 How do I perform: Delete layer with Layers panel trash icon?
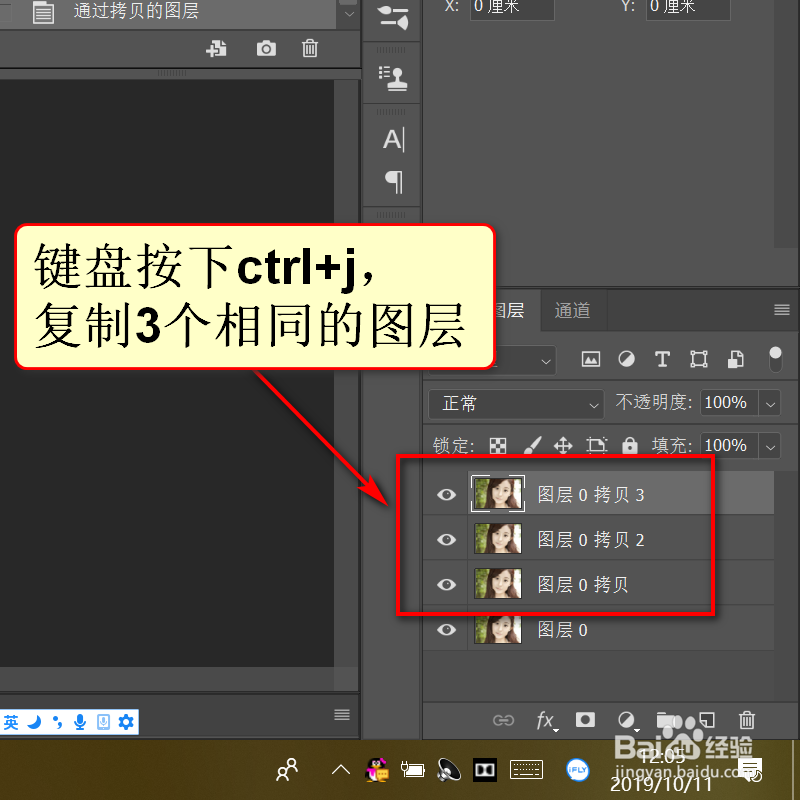point(747,720)
